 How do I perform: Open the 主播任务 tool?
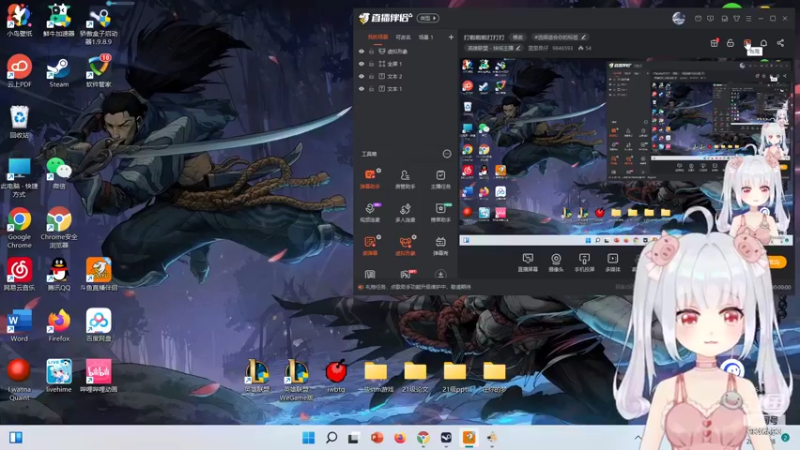440,179
